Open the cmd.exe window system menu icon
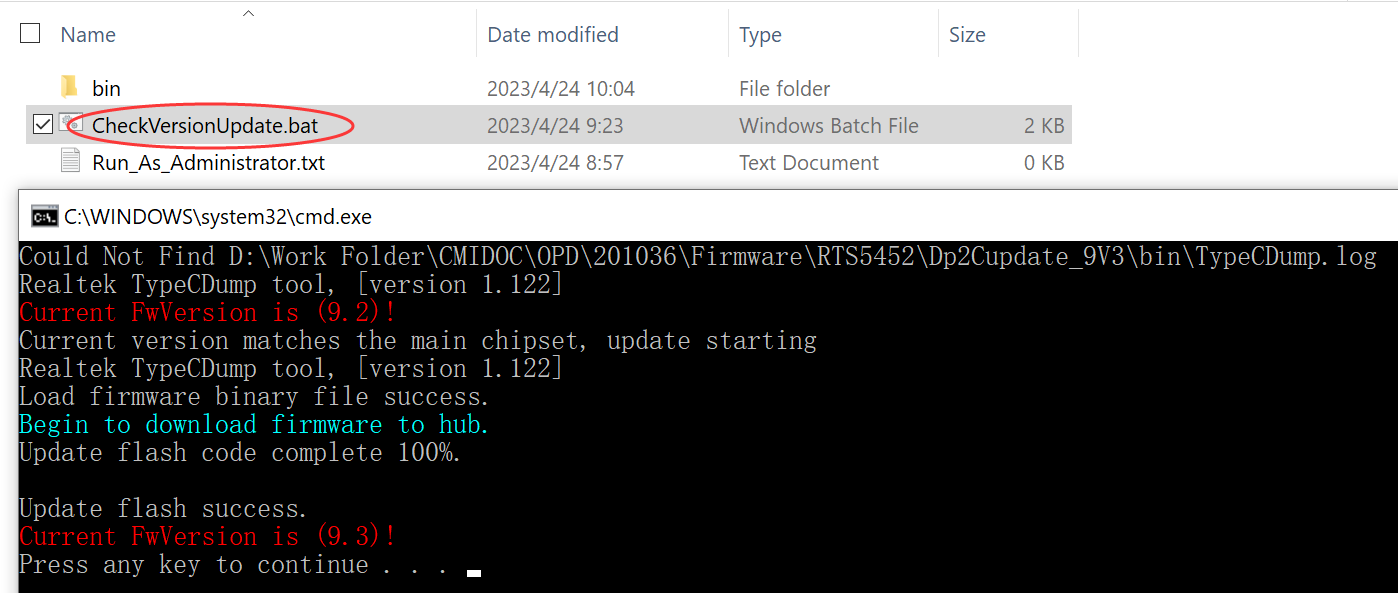The width and height of the screenshot is (1398, 593). tap(43, 215)
